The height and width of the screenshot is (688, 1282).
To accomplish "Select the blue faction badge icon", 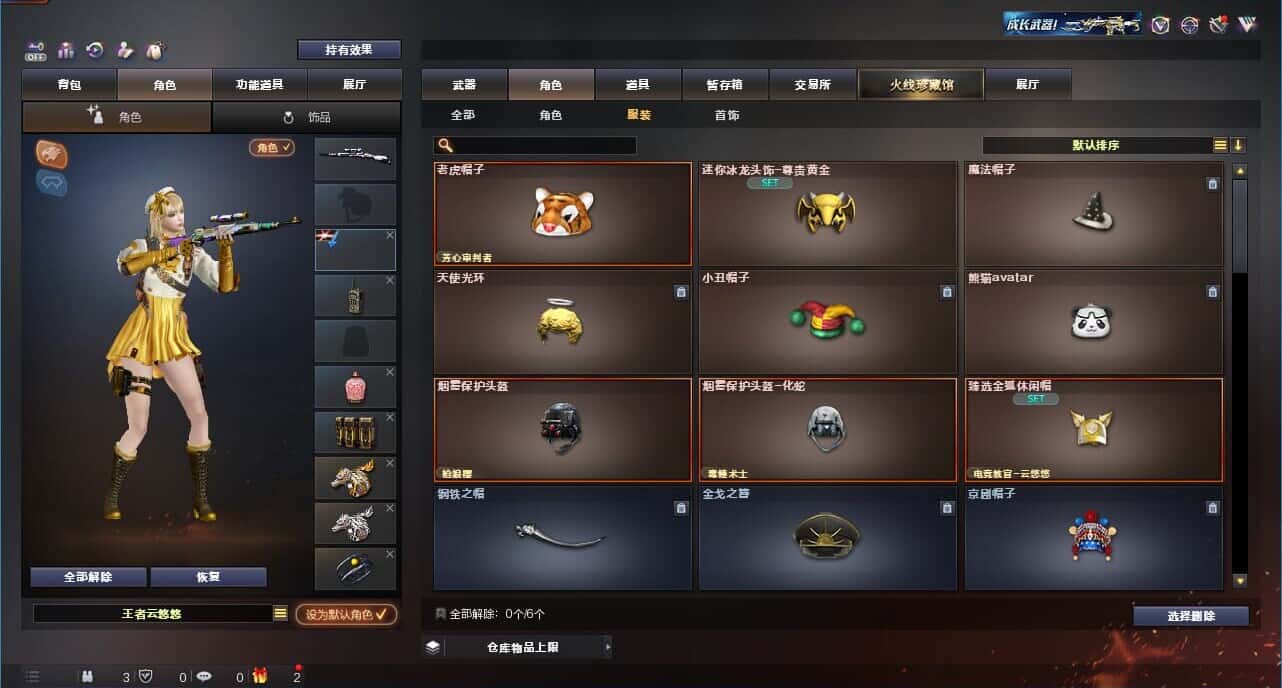I will point(52,182).
